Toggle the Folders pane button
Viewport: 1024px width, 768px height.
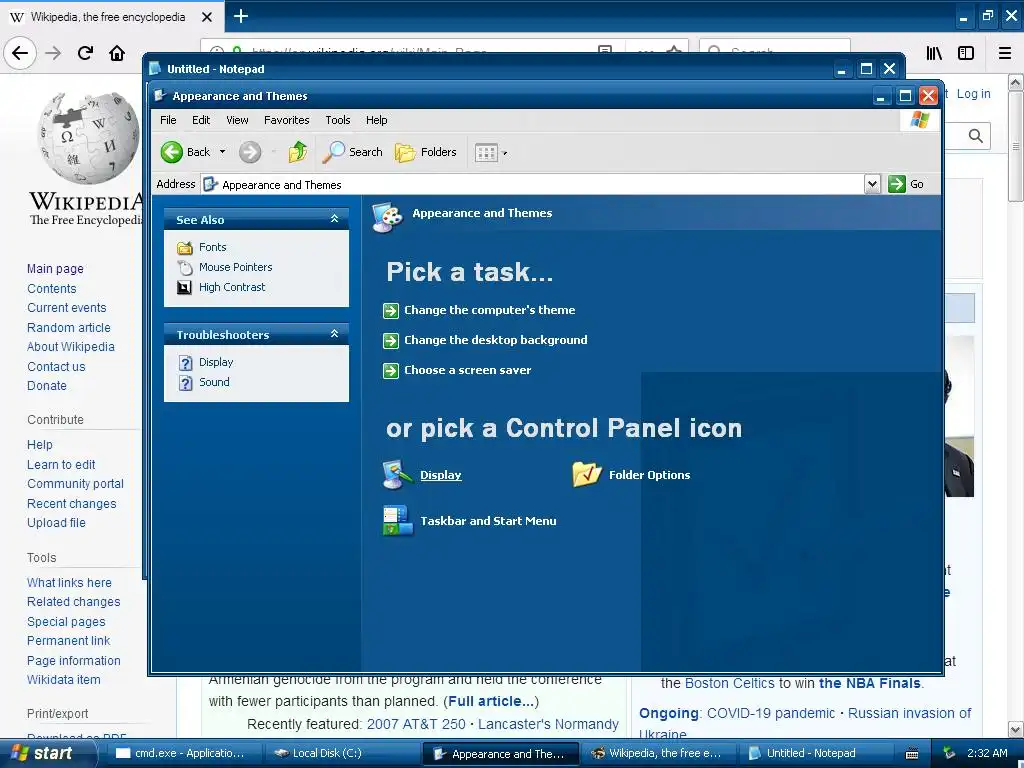pos(426,152)
